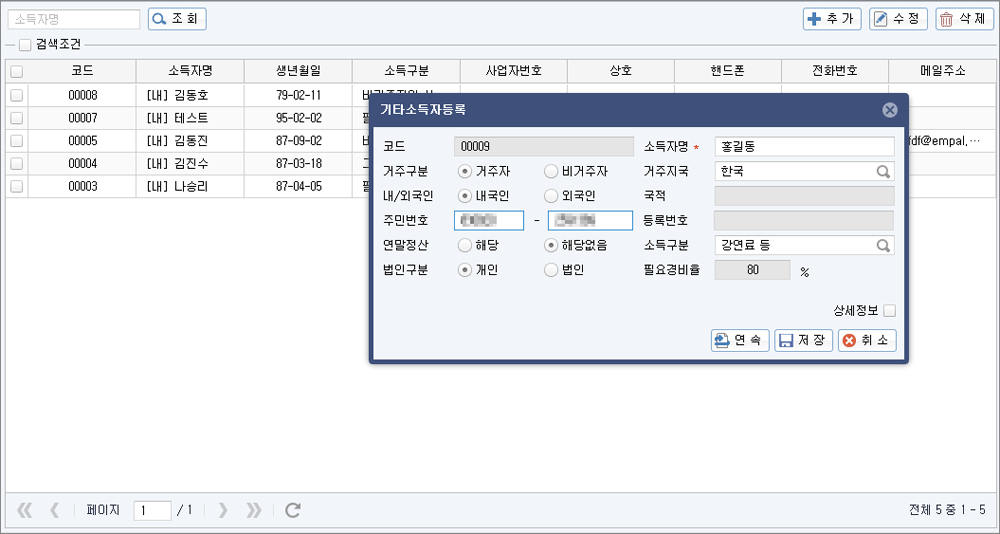This screenshot has height=534, width=1000.
Task: Click the 메일주소 column header
Action: click(943, 71)
